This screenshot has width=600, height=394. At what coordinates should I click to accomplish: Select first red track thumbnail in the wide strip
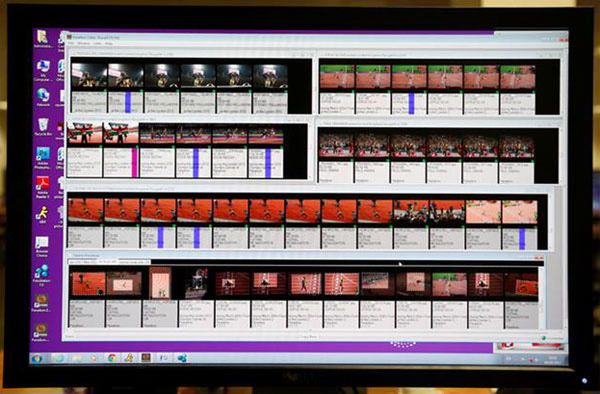pyautogui.click(x=85, y=210)
